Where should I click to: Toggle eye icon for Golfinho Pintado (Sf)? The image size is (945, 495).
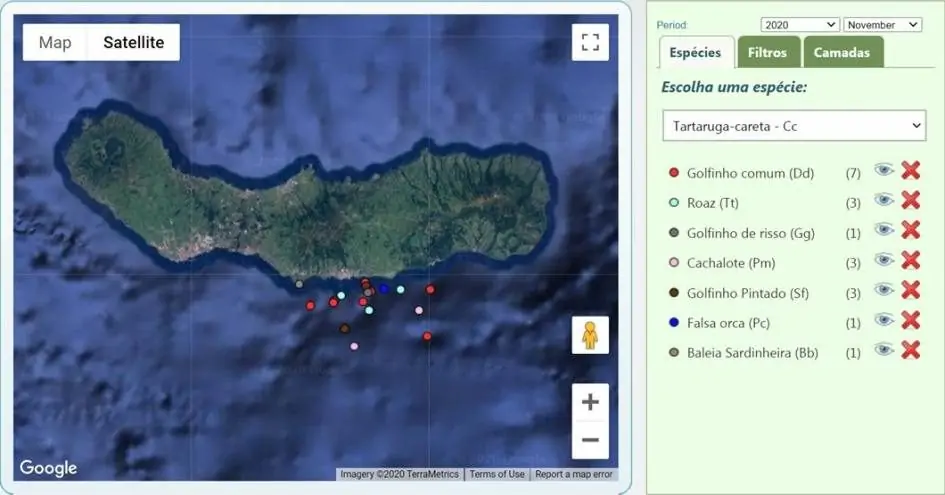(883, 291)
